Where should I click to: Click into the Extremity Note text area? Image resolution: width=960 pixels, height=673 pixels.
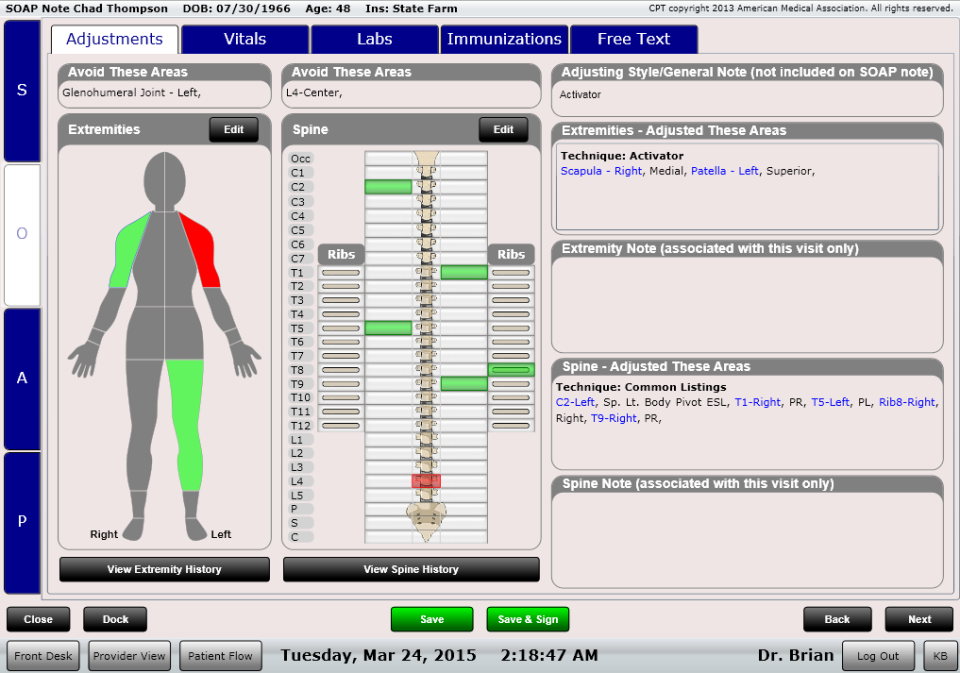pyautogui.click(x=746, y=303)
